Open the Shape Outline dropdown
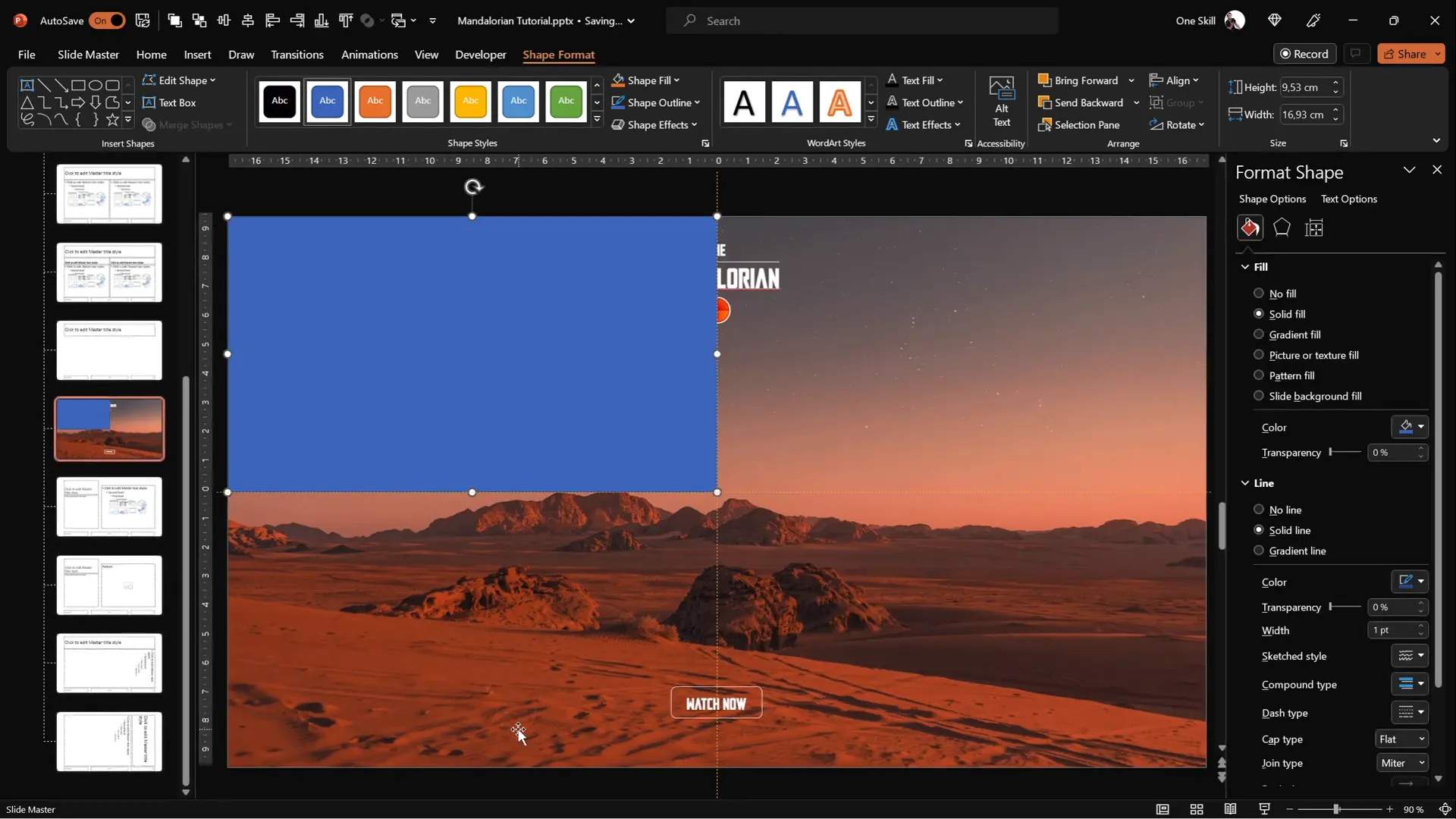Image resolution: width=1456 pixels, height=819 pixels. [656, 102]
